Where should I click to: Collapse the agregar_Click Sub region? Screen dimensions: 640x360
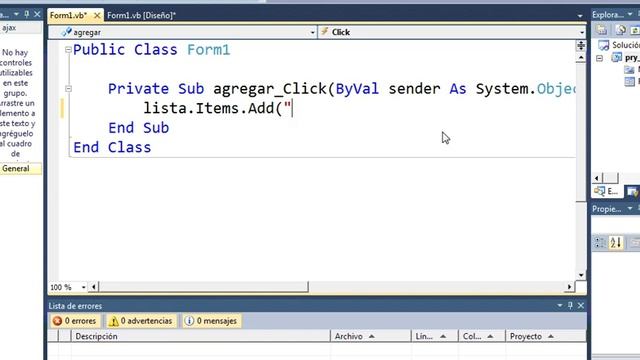pyautogui.click(x=68, y=89)
